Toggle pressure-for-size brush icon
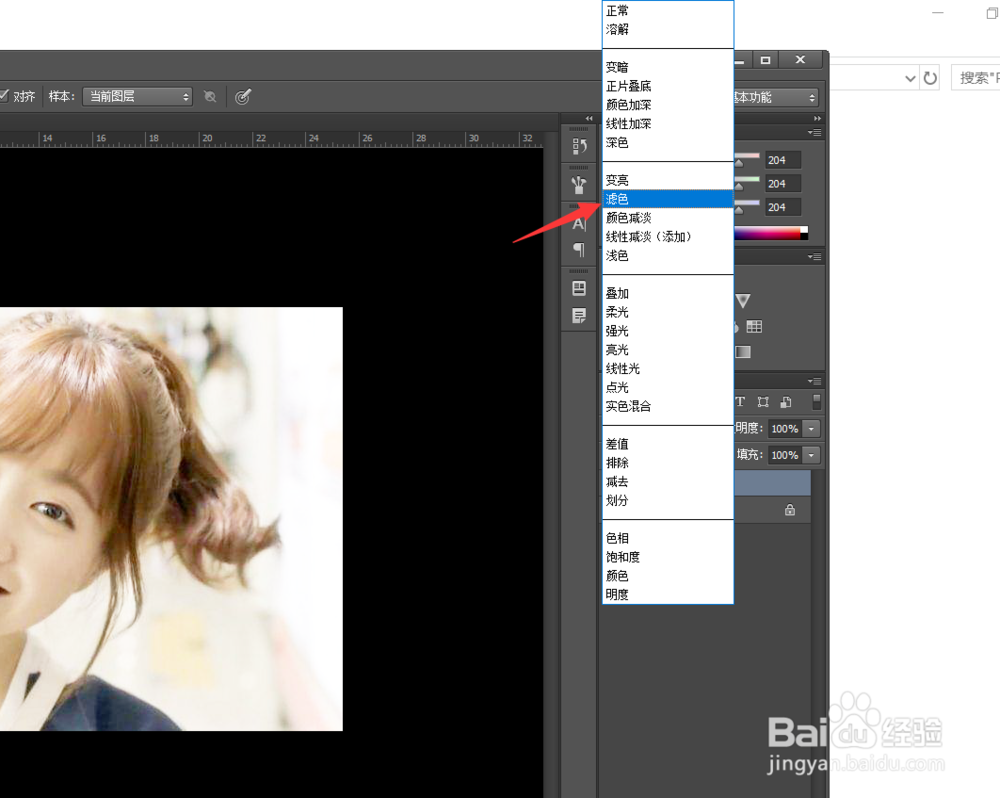Image resolution: width=1000 pixels, height=798 pixels. pyautogui.click(x=243, y=96)
